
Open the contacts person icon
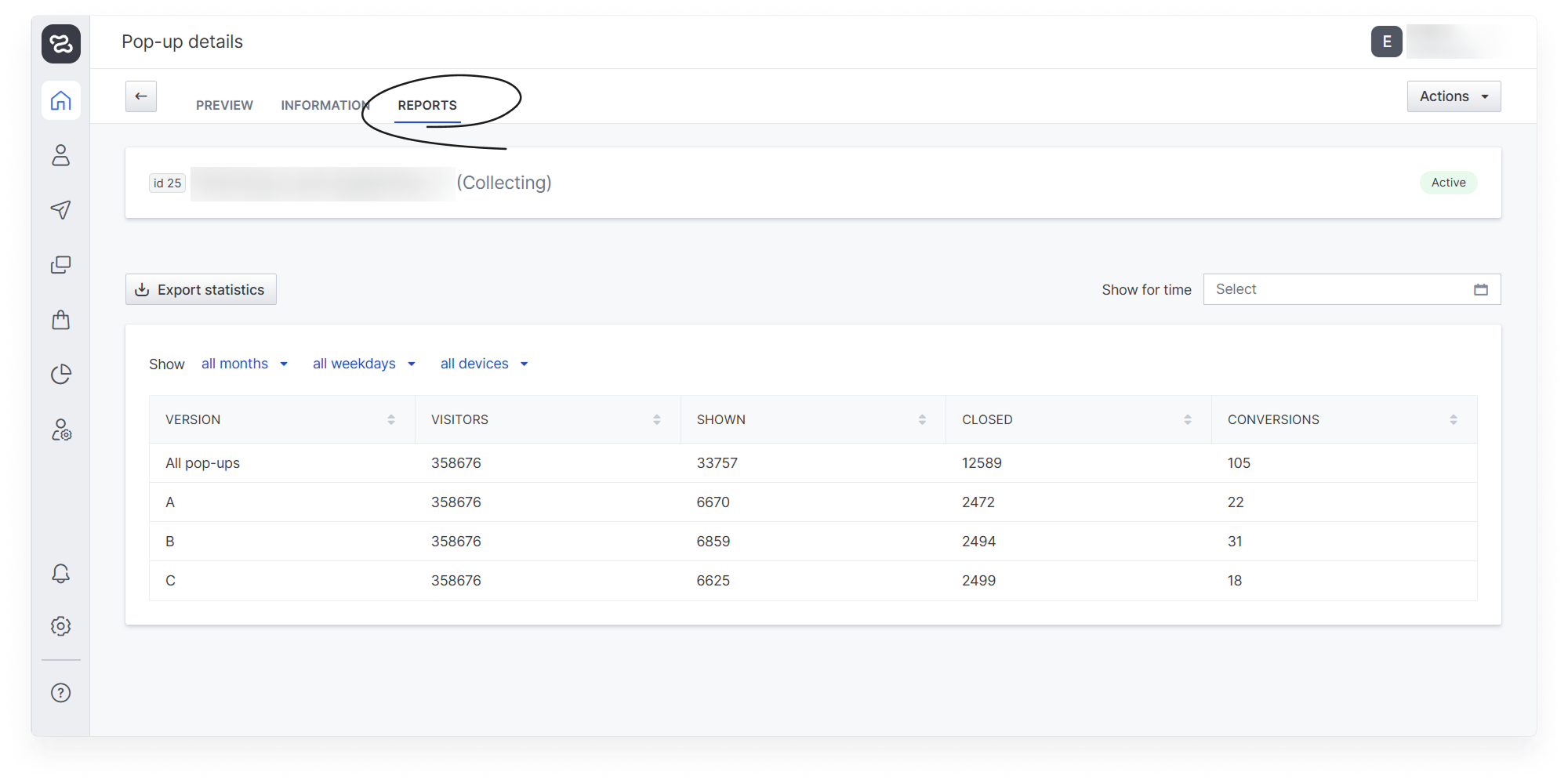pos(61,155)
